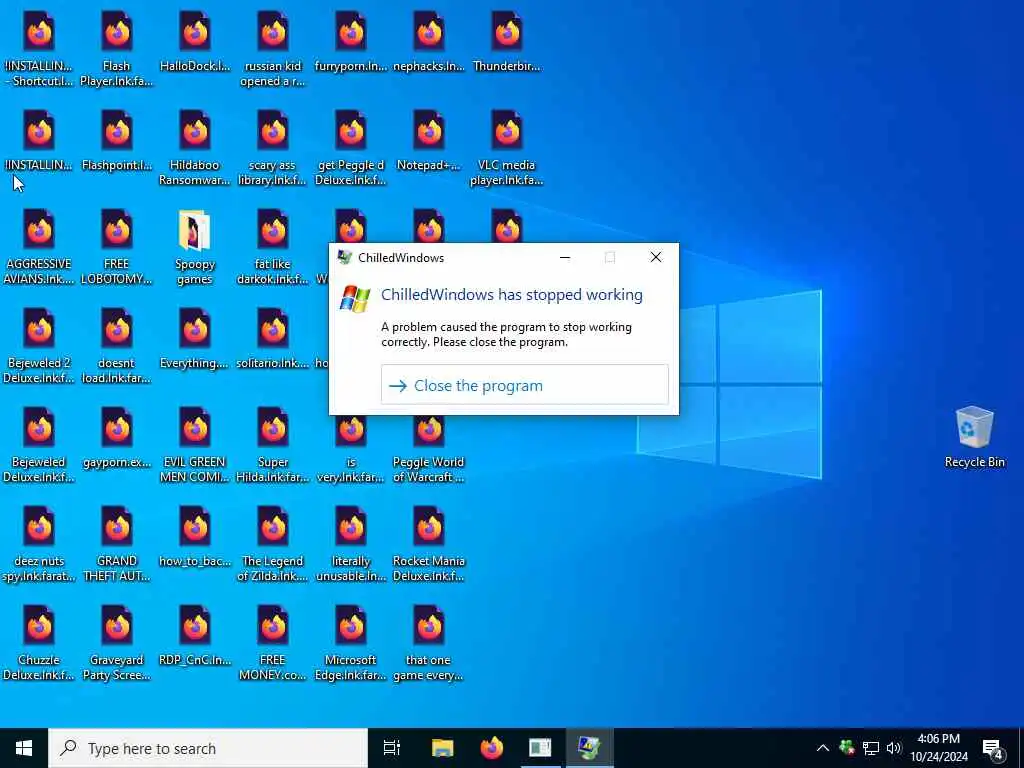1024x768 pixels.
Task: Click Close the program button
Action: 524,385
